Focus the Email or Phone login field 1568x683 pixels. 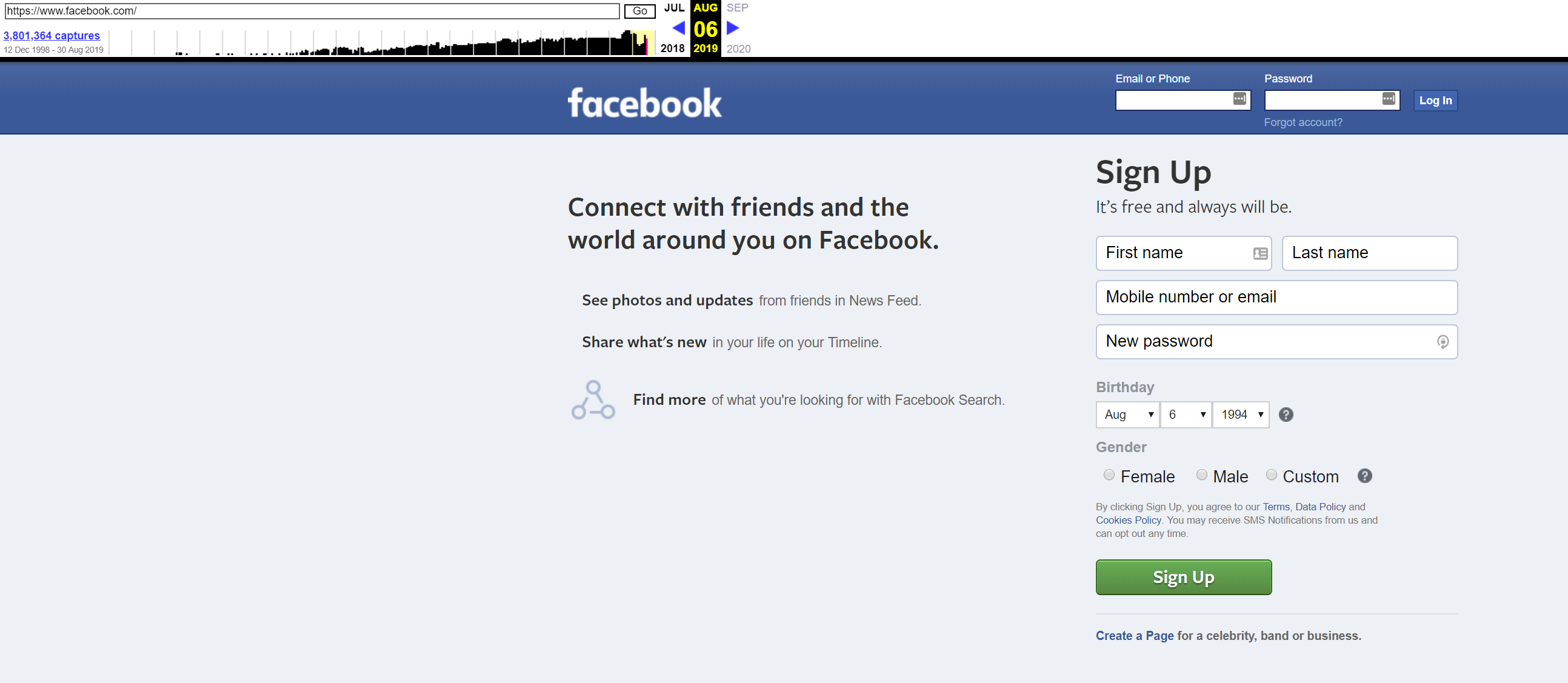1183,101
